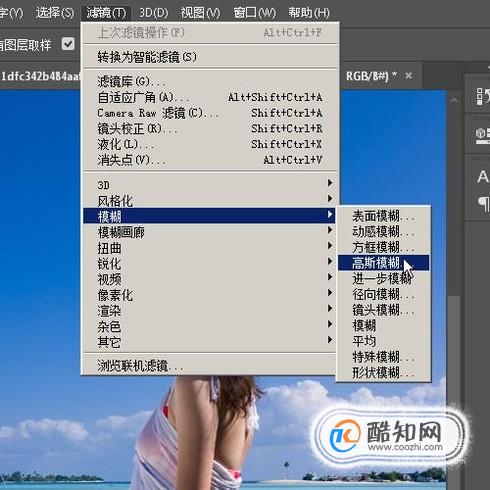Screen dimensions: 490x490
Task: Choose 动感模糊 motion blur option
Action: [x=383, y=232]
